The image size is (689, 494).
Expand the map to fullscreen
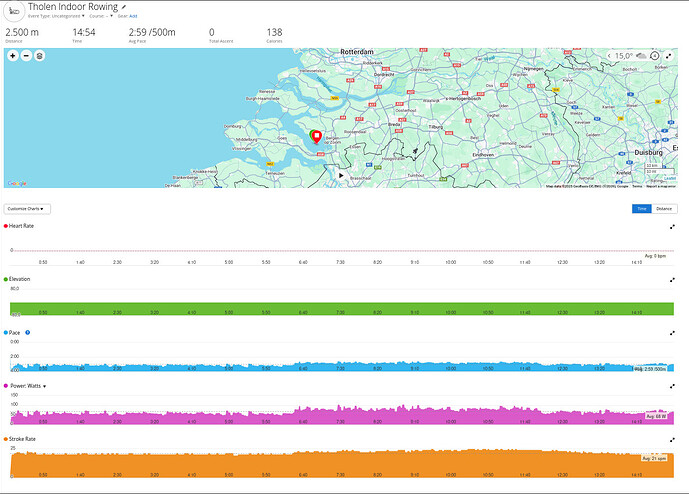point(669,56)
